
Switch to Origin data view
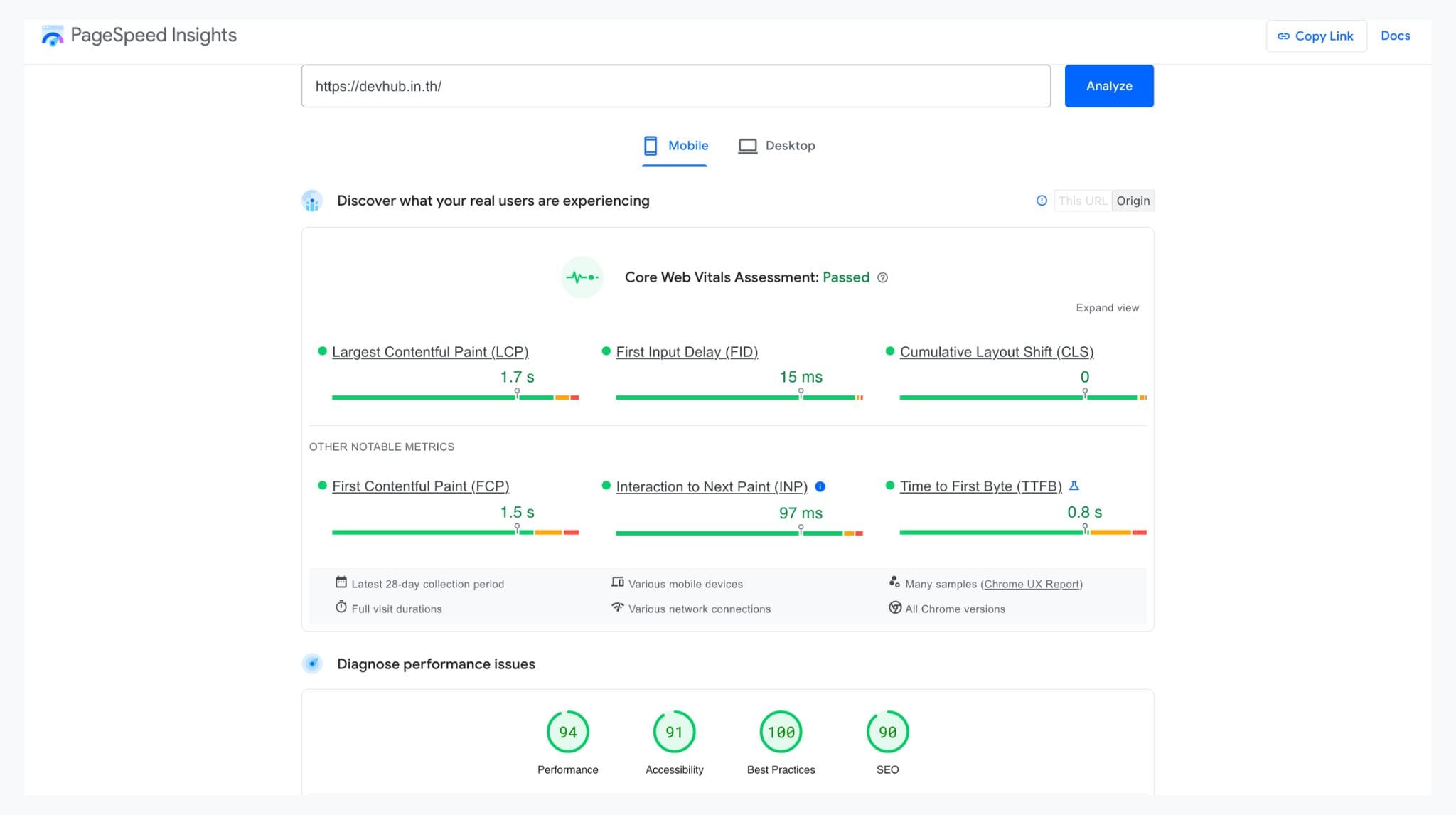point(1133,201)
